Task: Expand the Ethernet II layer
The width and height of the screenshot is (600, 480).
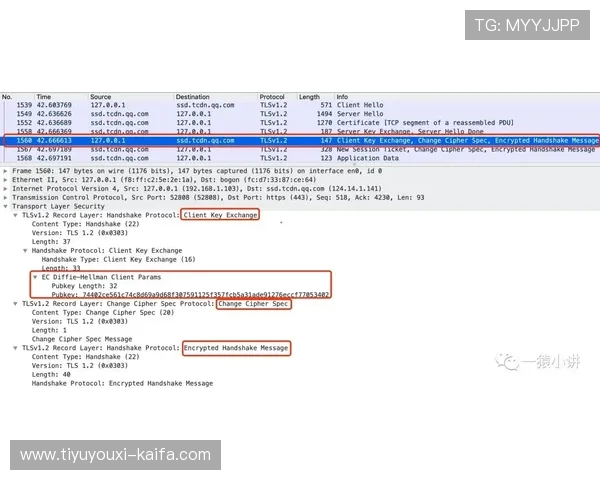Action: click(7, 179)
